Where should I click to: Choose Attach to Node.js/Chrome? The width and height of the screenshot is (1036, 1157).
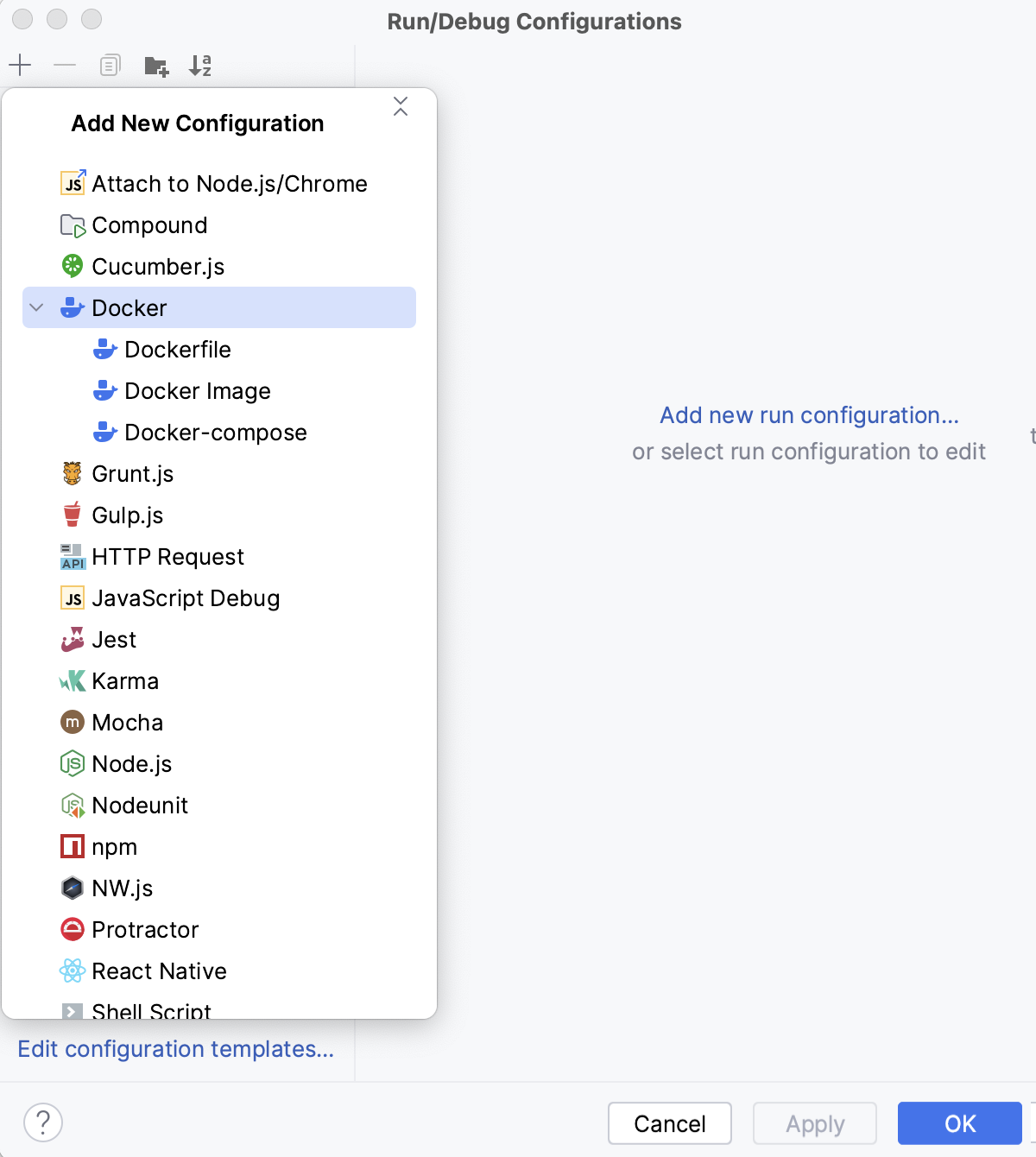pos(229,183)
